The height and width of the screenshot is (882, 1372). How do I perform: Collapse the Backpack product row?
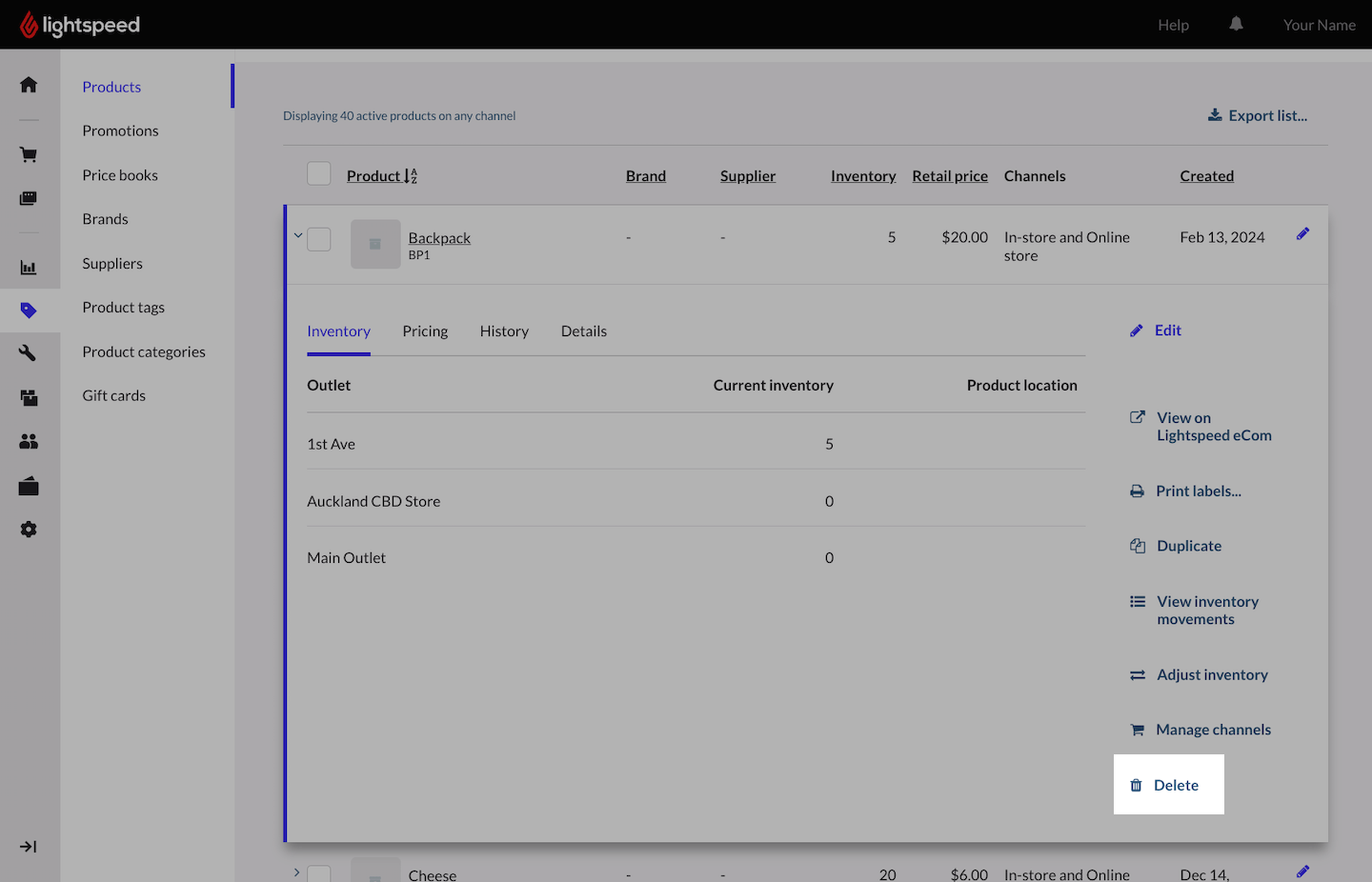coord(297,235)
